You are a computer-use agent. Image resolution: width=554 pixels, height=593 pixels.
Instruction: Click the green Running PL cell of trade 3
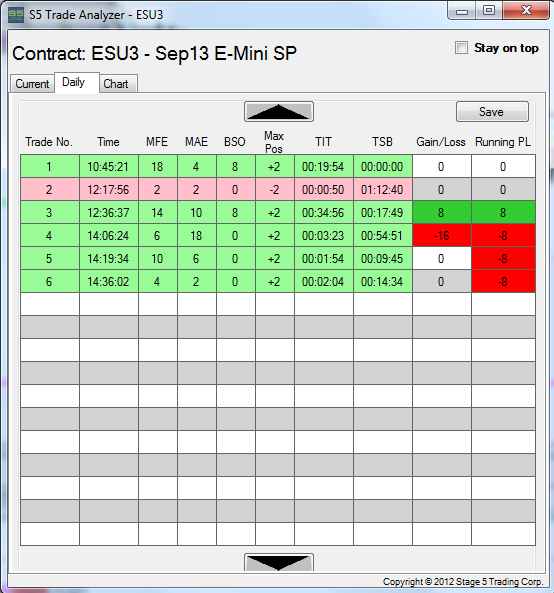[503, 213]
